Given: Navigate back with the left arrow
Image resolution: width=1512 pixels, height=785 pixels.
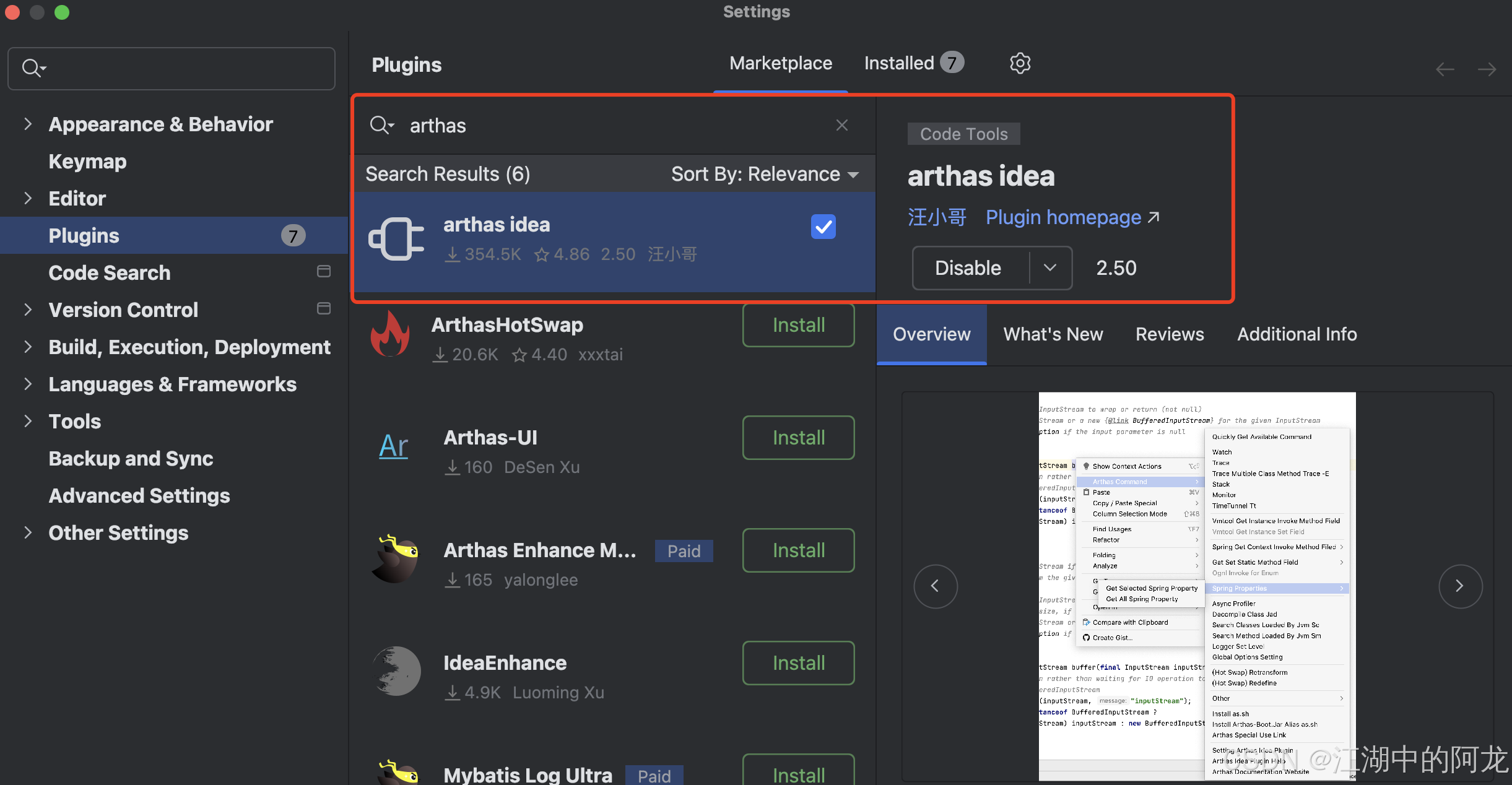Looking at the screenshot, I should pos(1445,69).
